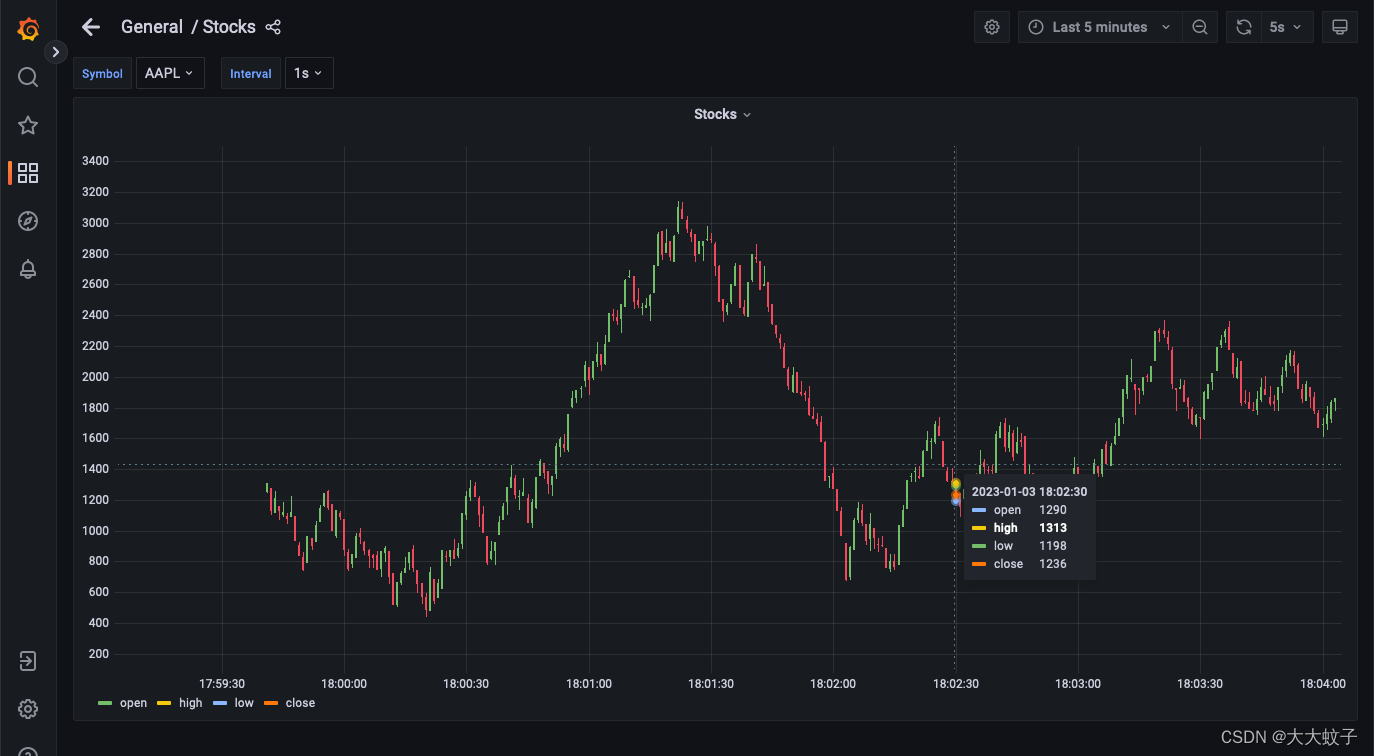Open the Alerting bell icon
1374x756 pixels.
(x=28, y=269)
